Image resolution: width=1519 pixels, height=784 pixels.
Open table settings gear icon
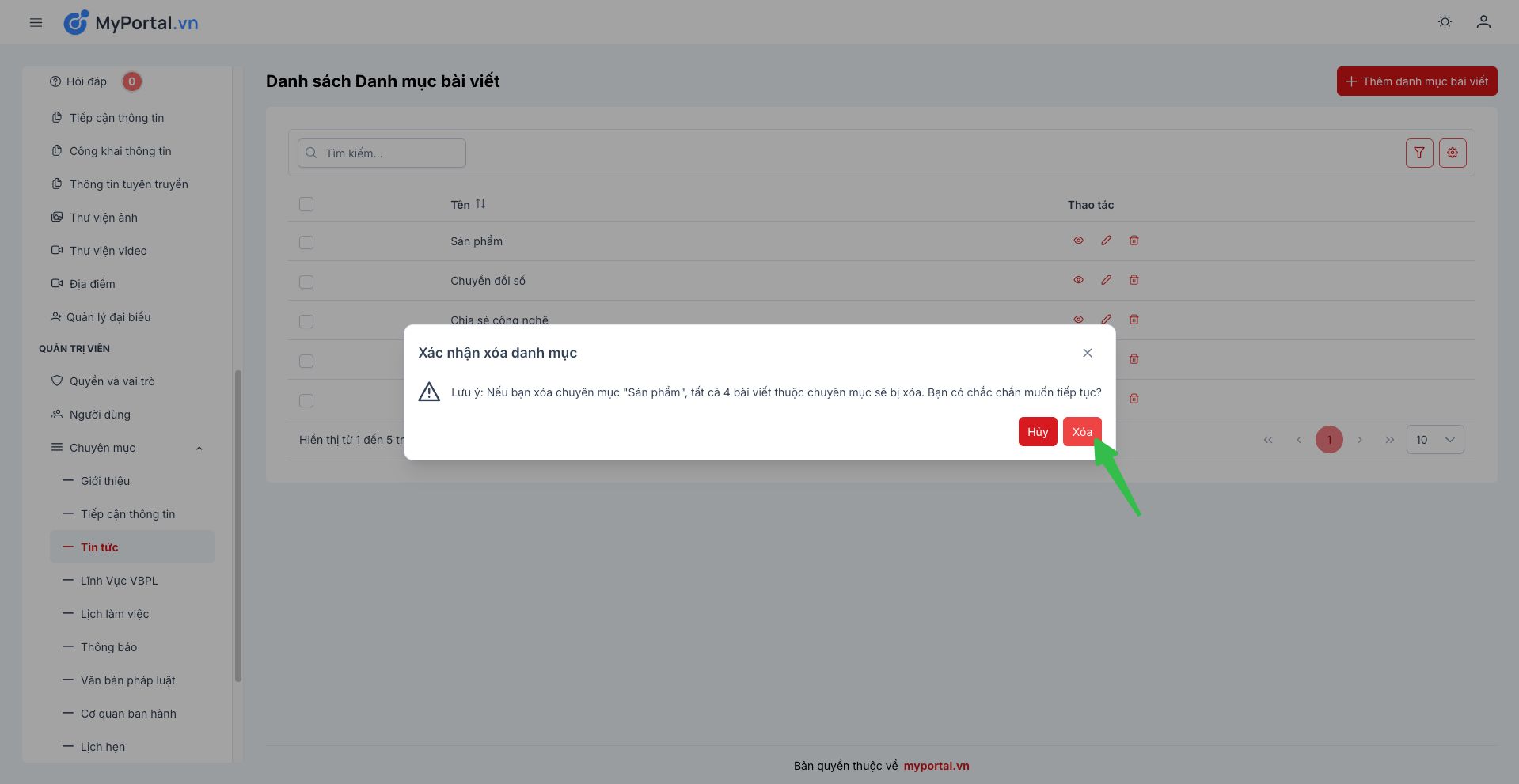point(1453,153)
